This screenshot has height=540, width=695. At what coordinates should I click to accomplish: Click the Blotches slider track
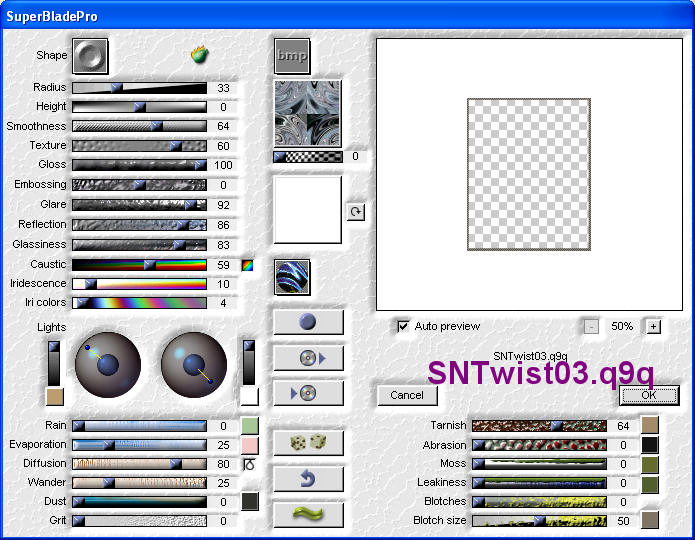point(539,502)
